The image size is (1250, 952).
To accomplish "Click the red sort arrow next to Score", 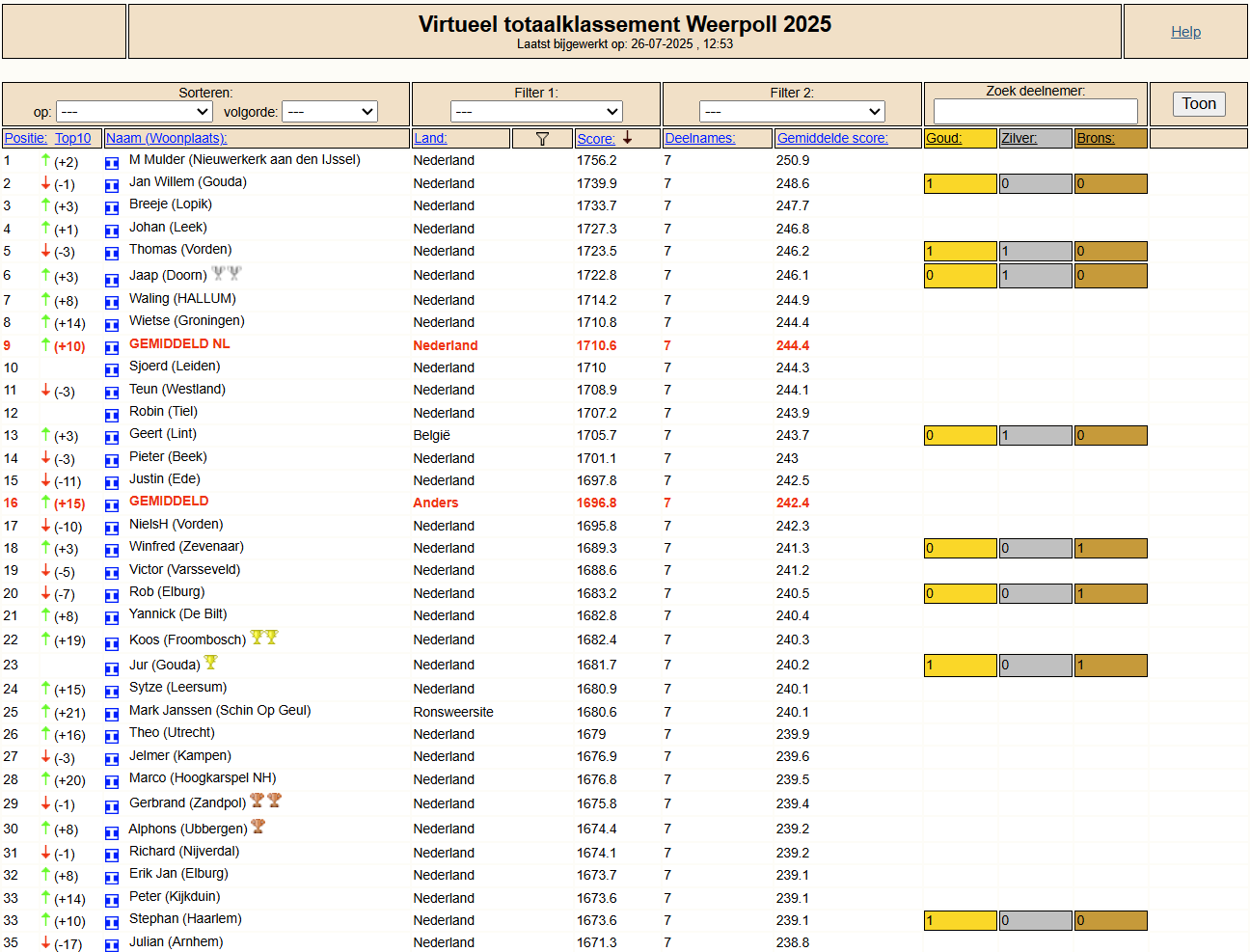I will 627,138.
